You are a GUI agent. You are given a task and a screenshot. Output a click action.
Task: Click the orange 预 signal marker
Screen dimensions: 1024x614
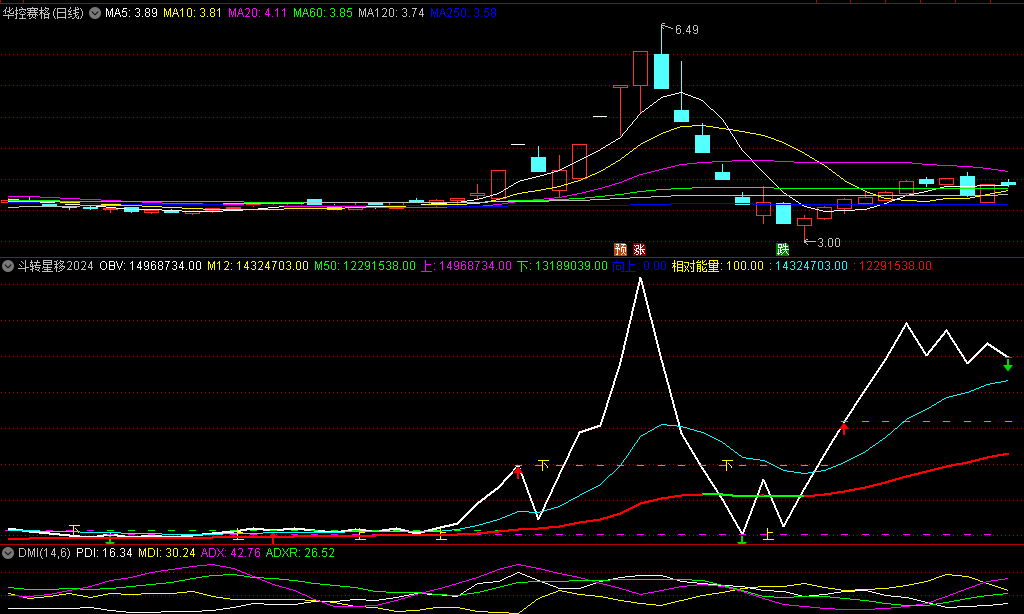(620, 248)
